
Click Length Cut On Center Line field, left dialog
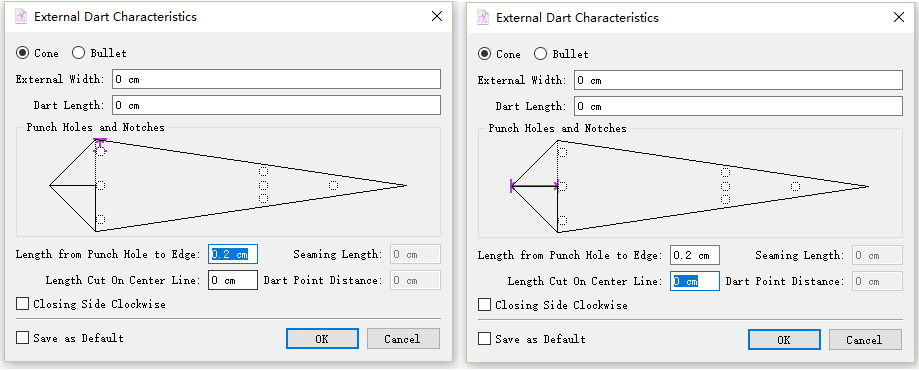[233, 280]
